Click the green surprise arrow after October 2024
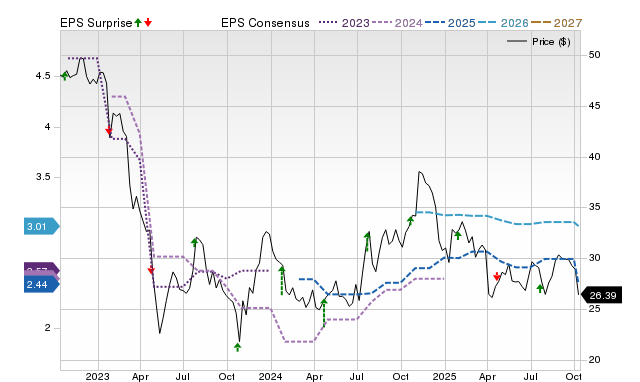This screenshot has height=382, width=640. coord(411,221)
